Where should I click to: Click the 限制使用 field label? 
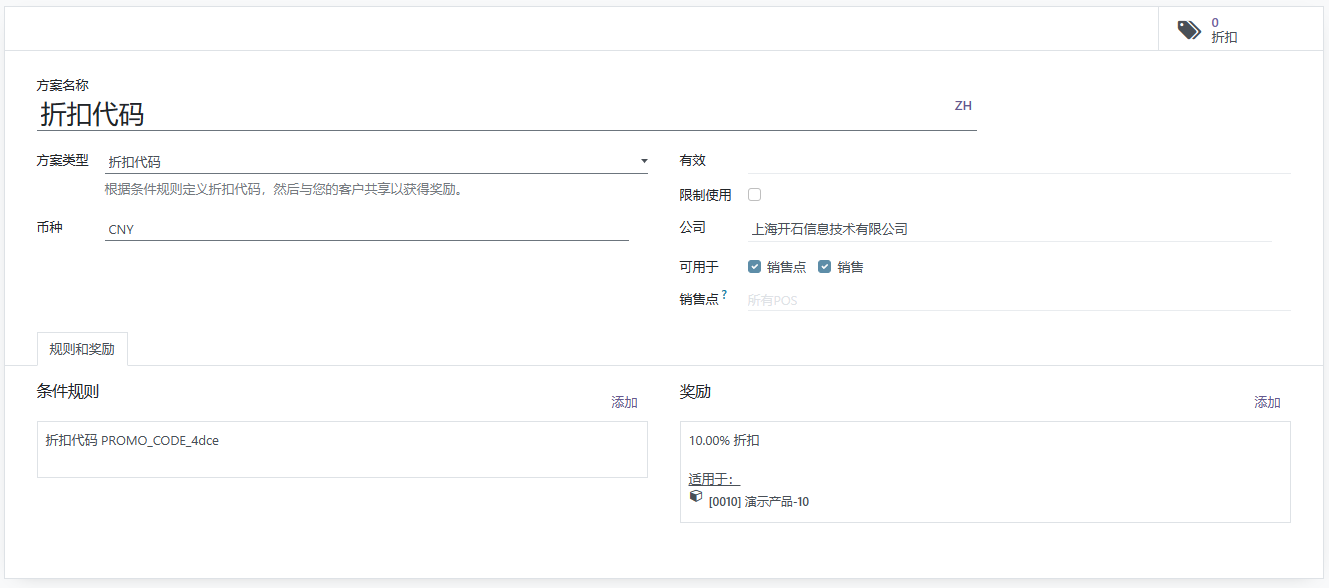point(706,195)
